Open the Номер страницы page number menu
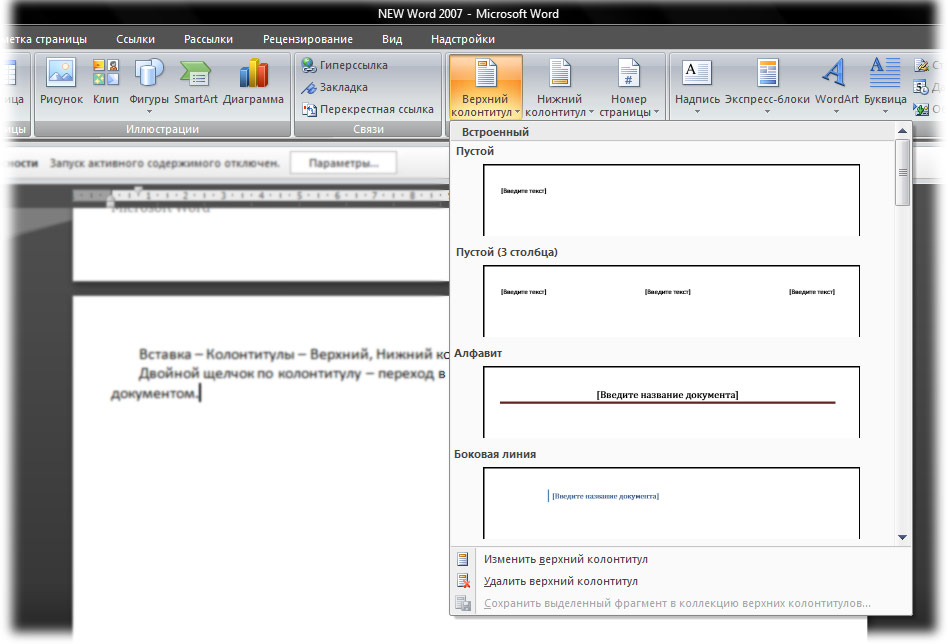This screenshot has width=948, height=644. click(x=629, y=88)
